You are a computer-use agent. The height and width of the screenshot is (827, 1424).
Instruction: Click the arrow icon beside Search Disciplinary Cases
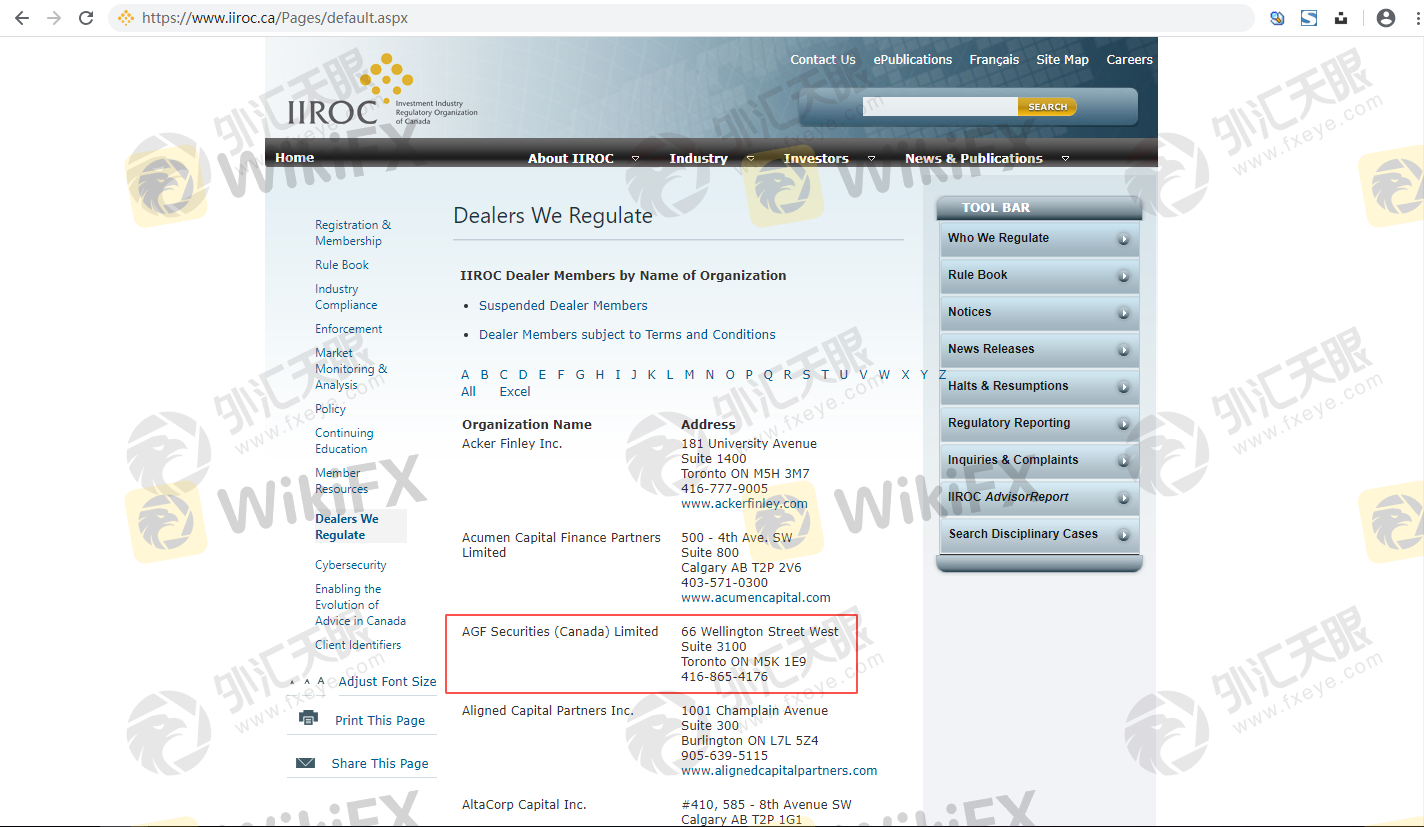pos(1124,535)
